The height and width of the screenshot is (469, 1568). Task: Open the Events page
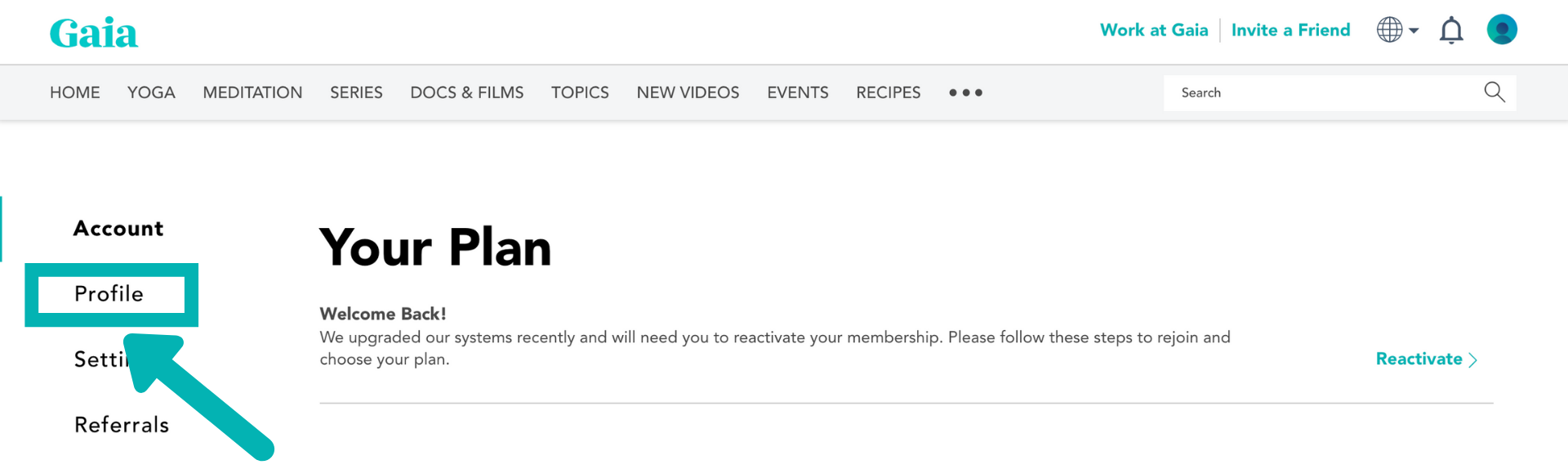(x=798, y=92)
